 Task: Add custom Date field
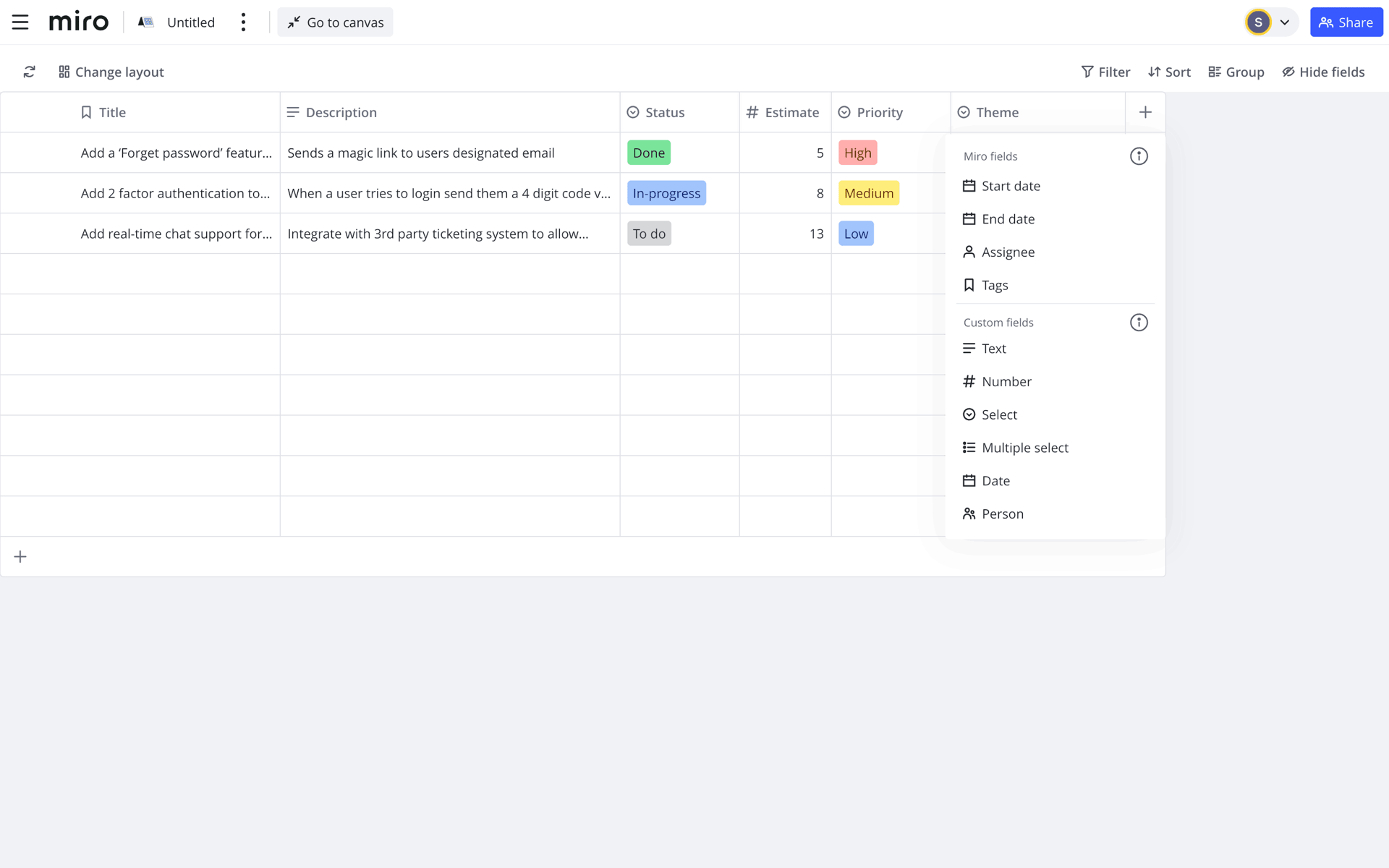[x=1055, y=481]
